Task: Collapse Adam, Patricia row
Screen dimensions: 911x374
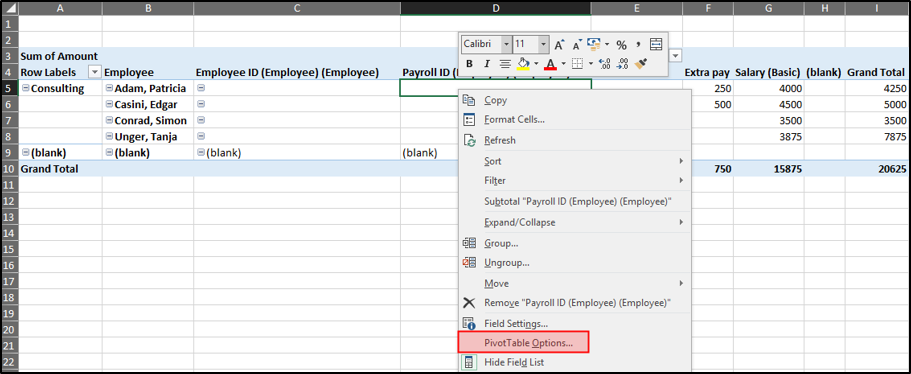Action: pyautogui.click(x=109, y=88)
